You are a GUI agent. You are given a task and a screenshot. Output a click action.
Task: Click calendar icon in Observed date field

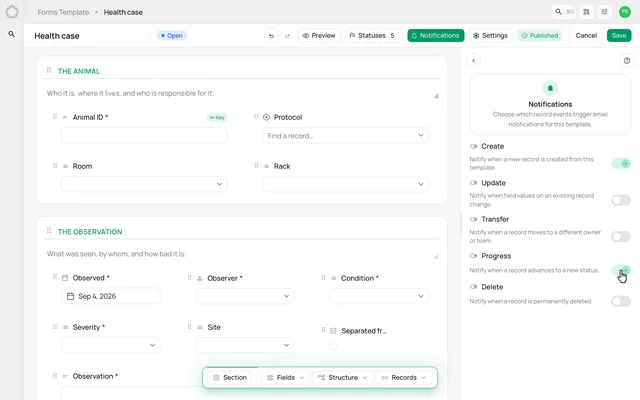(70, 296)
